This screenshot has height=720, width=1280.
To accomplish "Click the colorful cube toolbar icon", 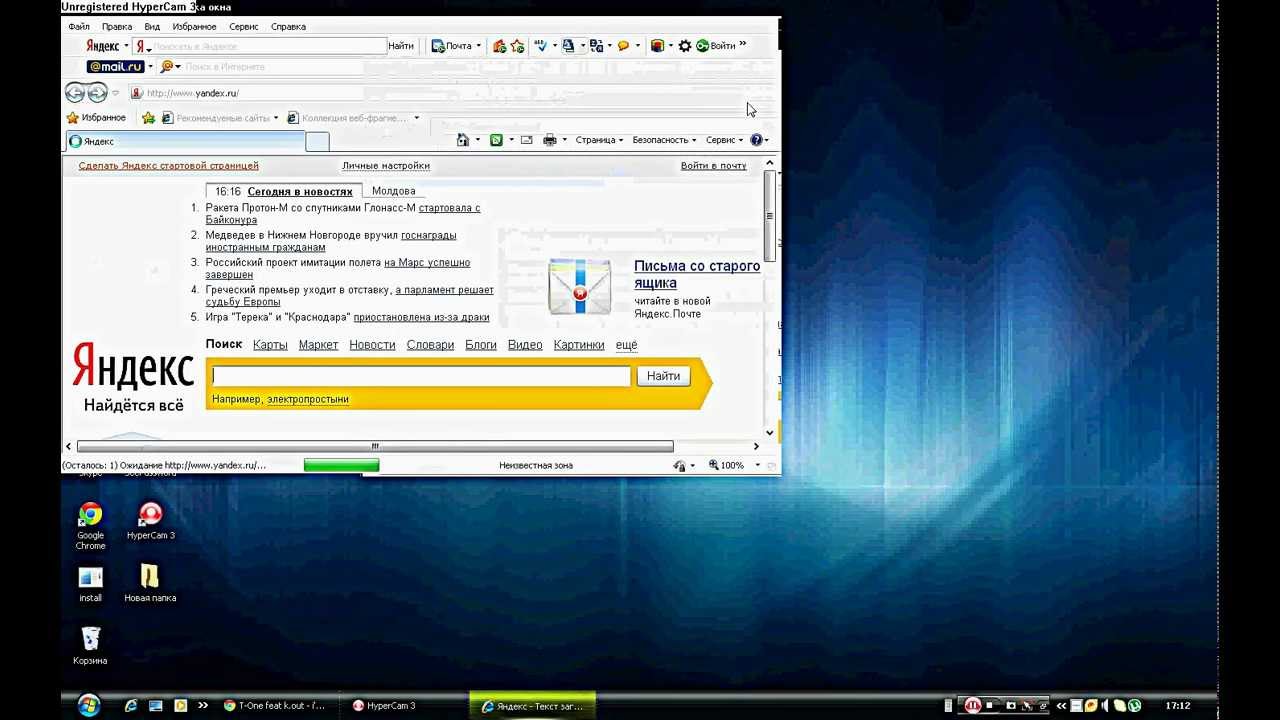I will [657, 46].
